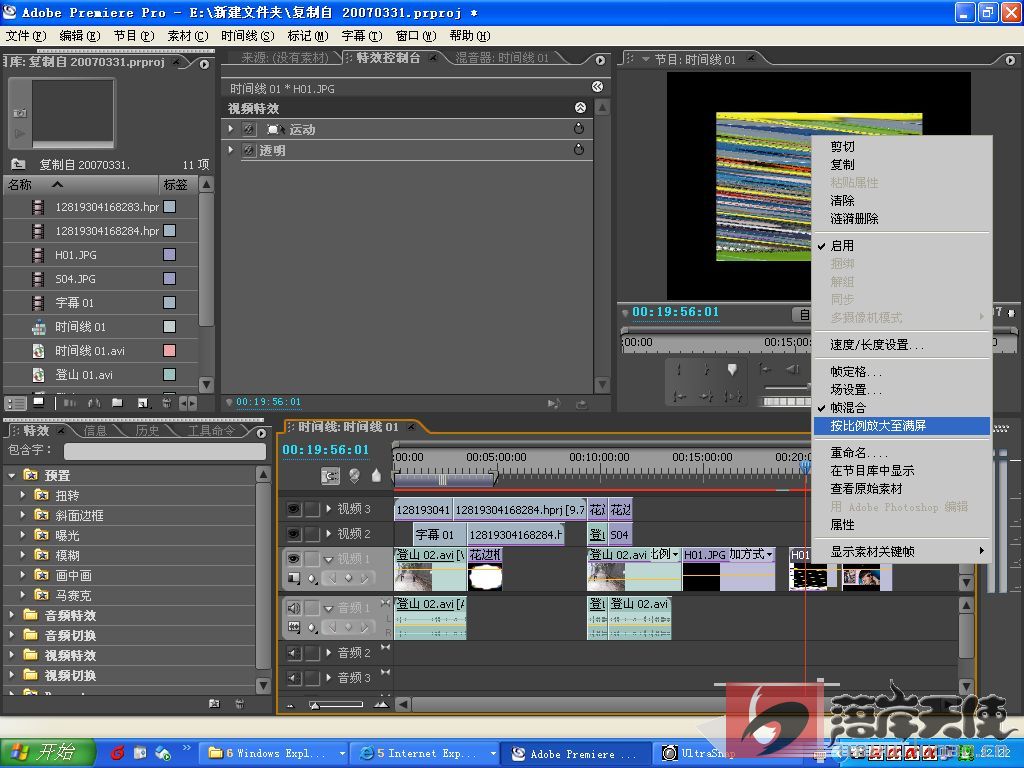
Task: Select 帧定格 in context menu
Action: click(901, 372)
